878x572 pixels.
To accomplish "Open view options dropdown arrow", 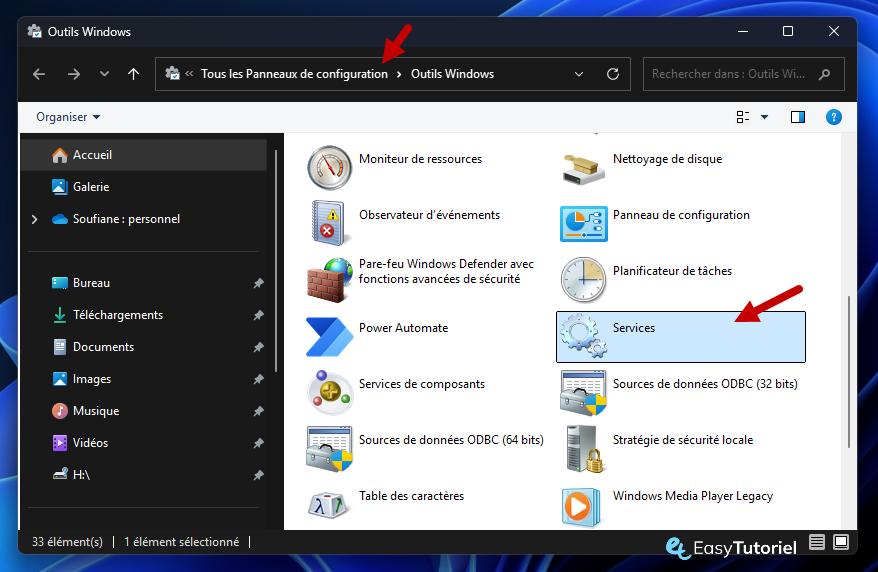I will (764, 117).
